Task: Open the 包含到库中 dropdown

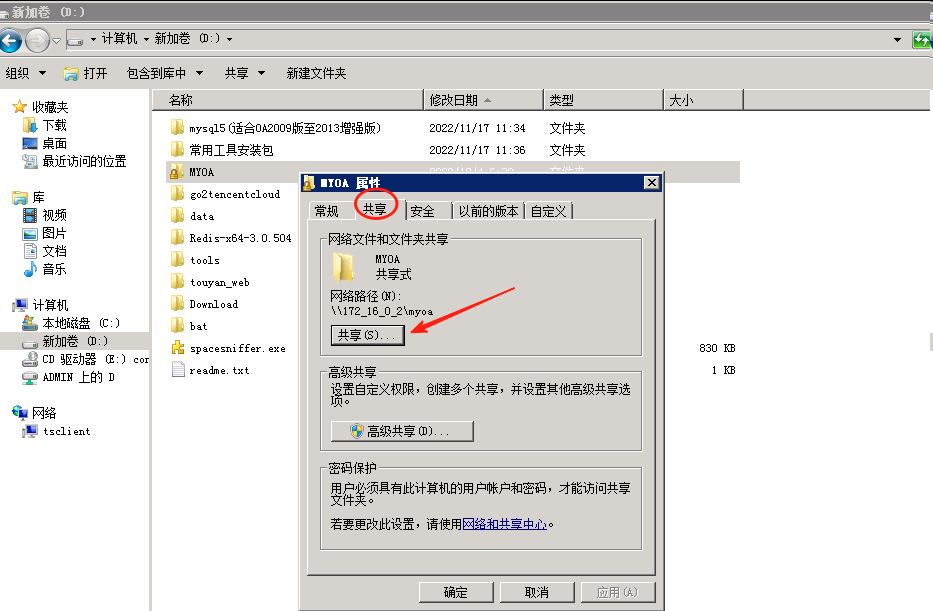Action: (165, 73)
